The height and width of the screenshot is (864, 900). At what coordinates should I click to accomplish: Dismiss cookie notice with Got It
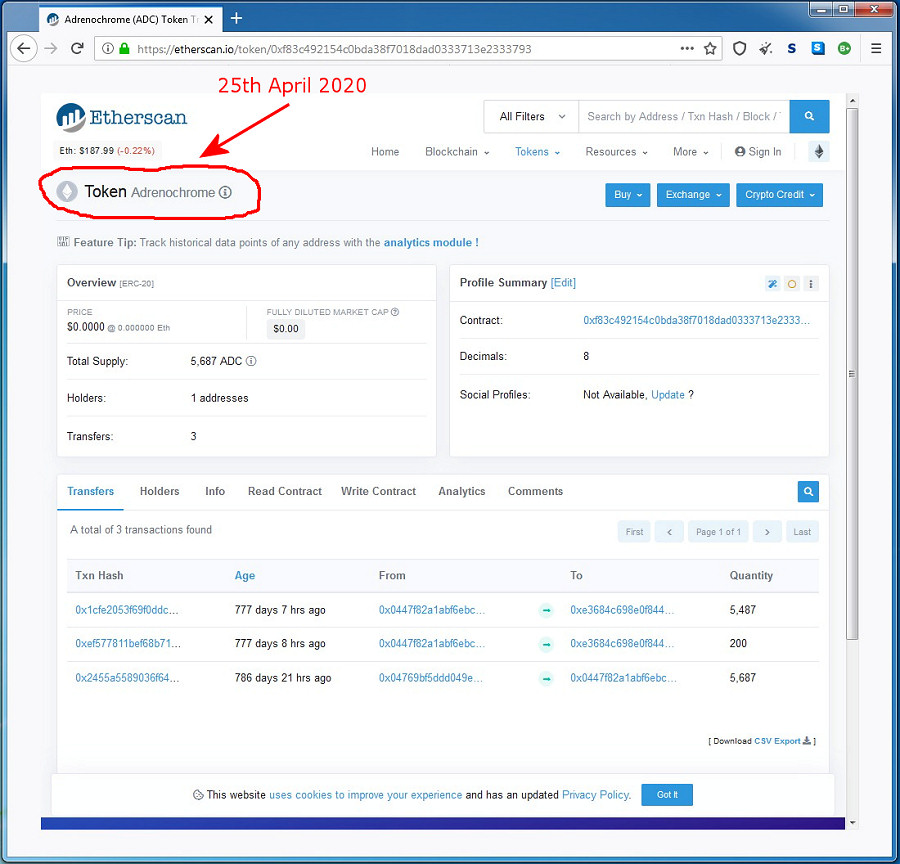point(667,795)
